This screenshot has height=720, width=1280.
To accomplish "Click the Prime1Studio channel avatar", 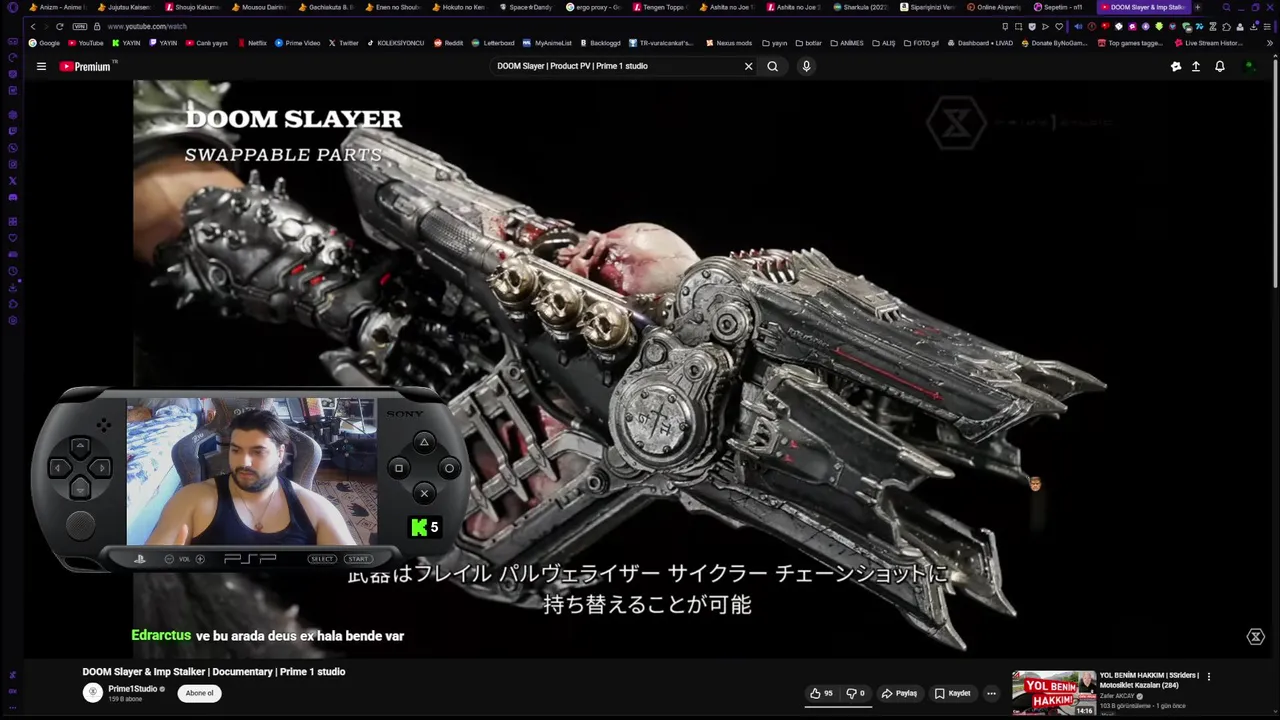I will (93, 692).
